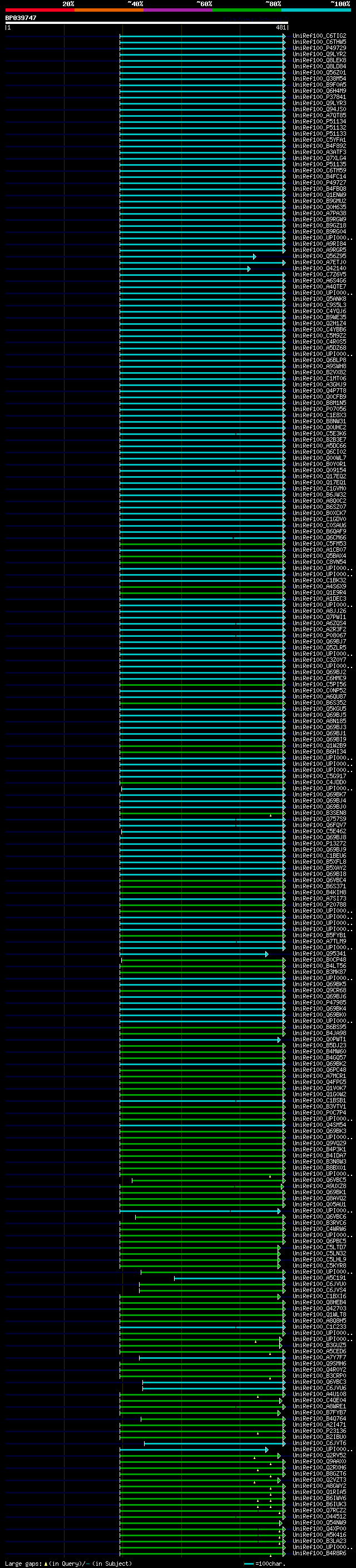This screenshot has width=356, height=1568.
Task: Click the yellow query gap marker in legend
Action: point(46,1563)
